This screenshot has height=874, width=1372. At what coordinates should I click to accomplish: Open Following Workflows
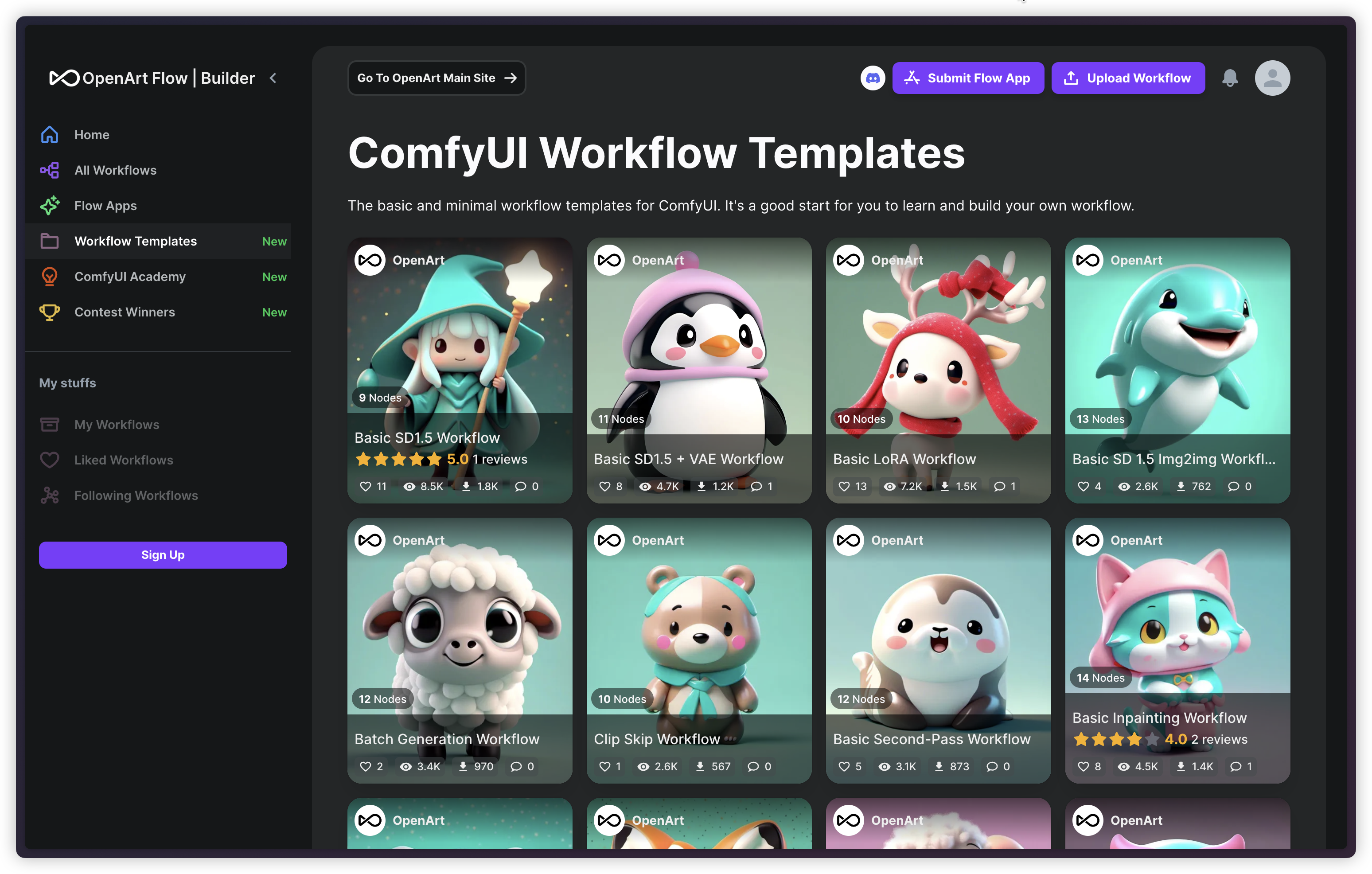coord(158,496)
